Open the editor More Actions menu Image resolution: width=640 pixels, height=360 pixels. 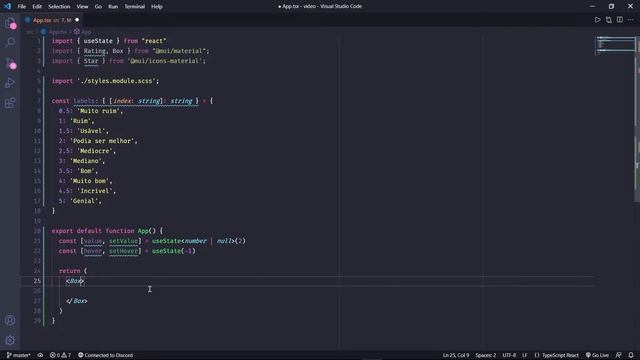pyautogui.click(x=631, y=20)
